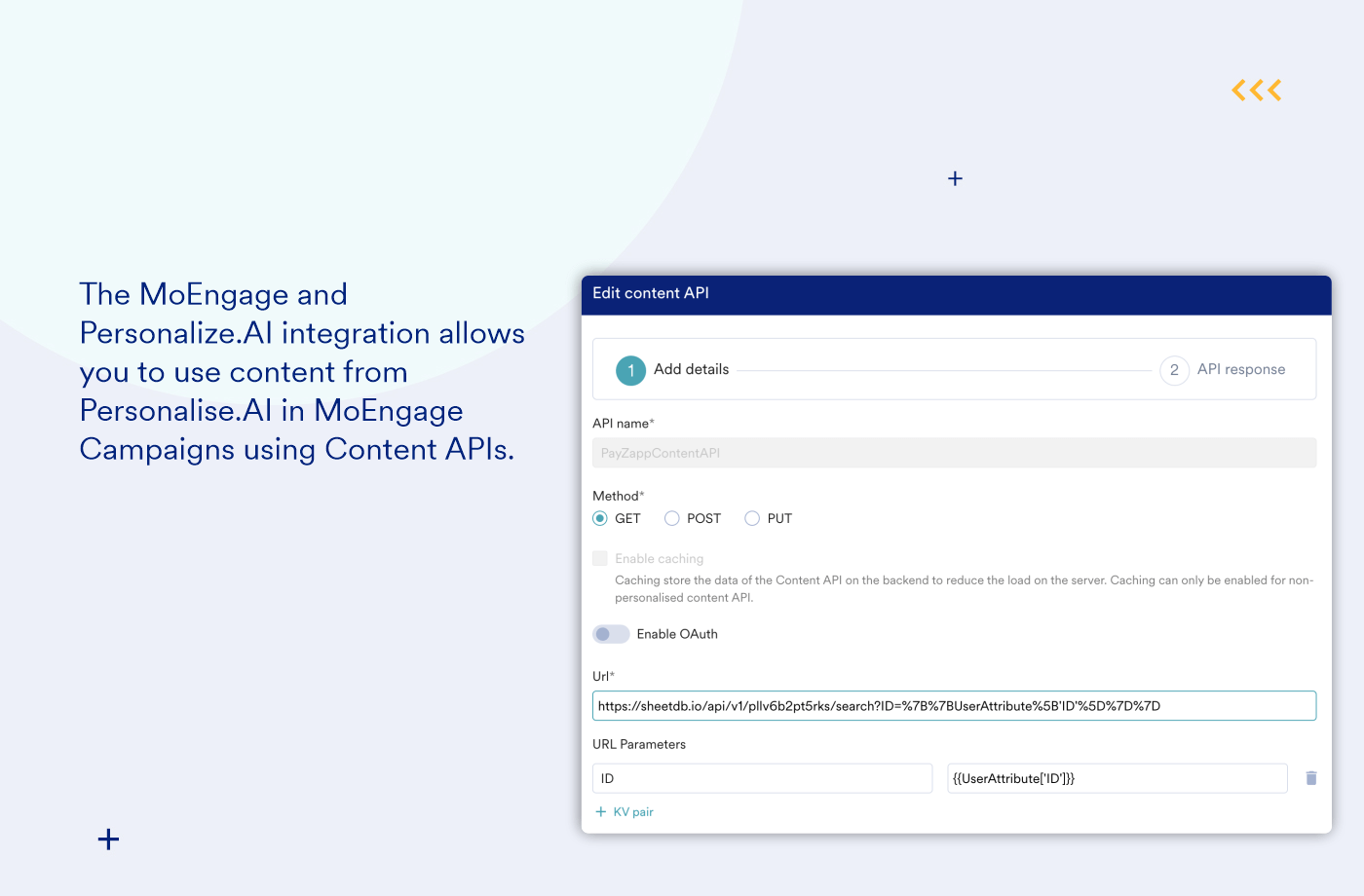Tick the Enable caching checkbox
The width and height of the screenshot is (1364, 896).
[600, 558]
